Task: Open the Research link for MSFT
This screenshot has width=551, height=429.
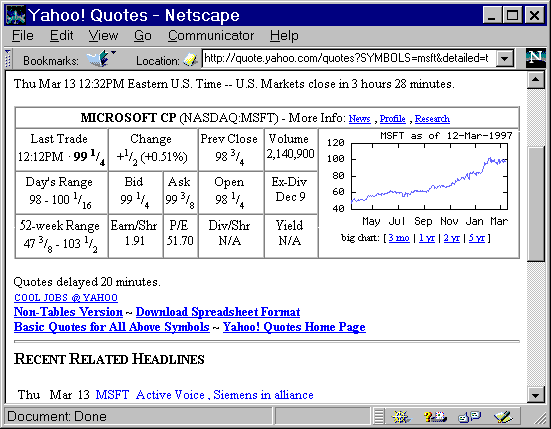Action: (x=432, y=119)
